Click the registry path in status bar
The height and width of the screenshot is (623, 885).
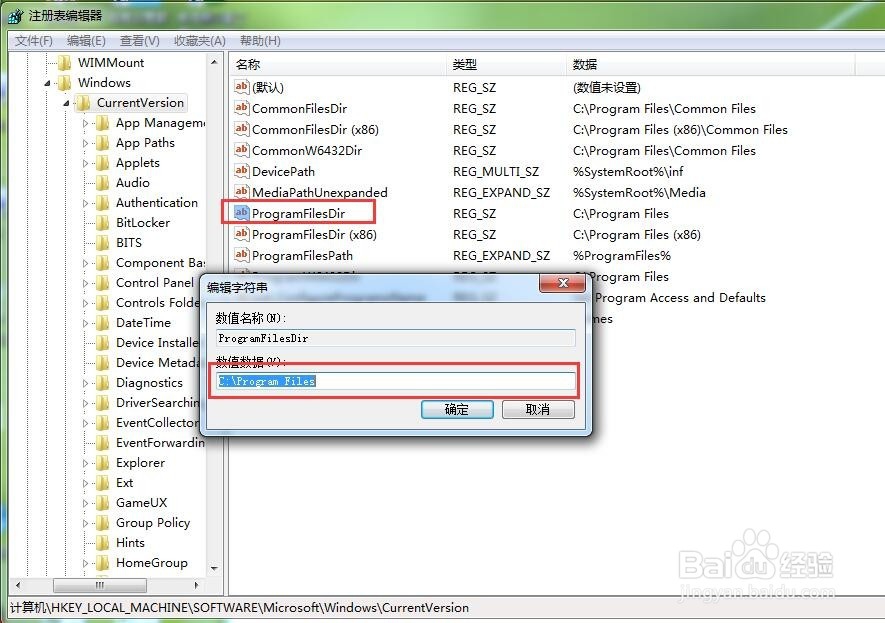coord(239,608)
